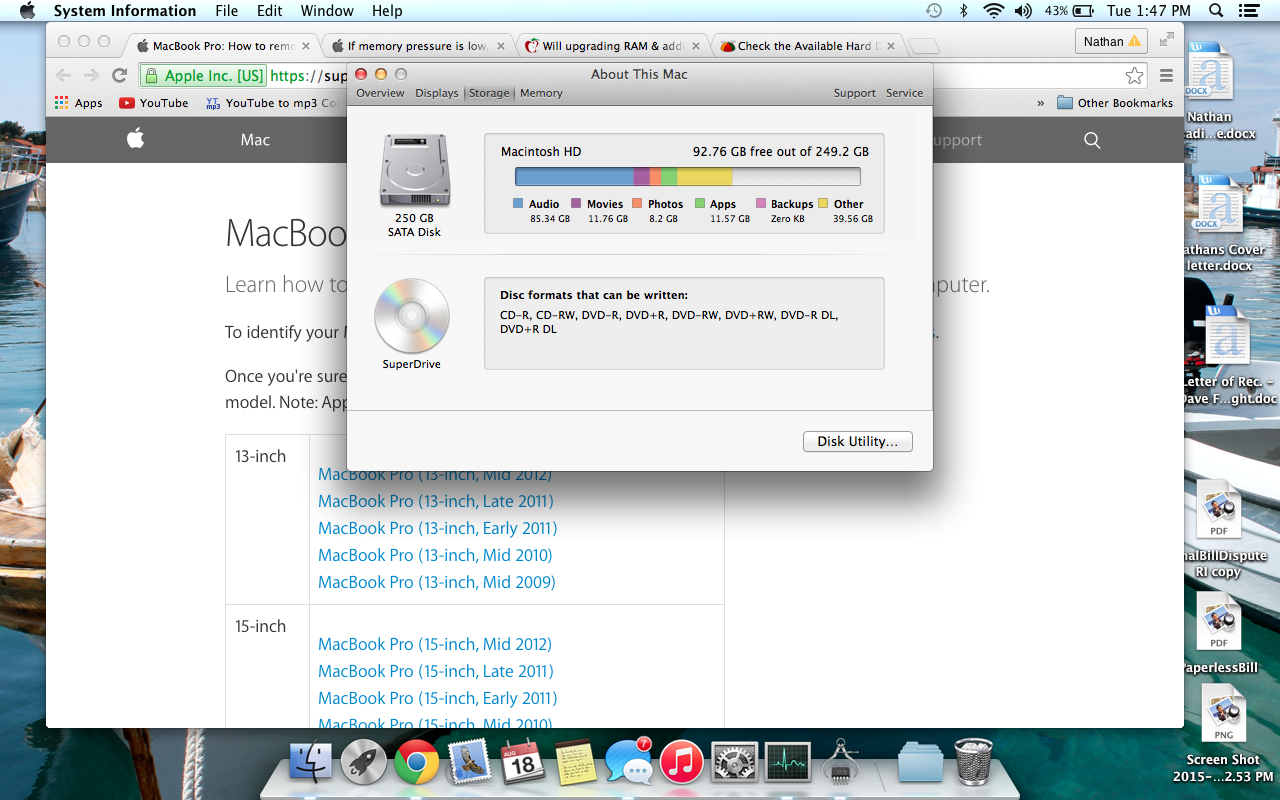This screenshot has height=800, width=1280.
Task: Switch to 'If memory pressure is low' tab
Action: [420, 46]
